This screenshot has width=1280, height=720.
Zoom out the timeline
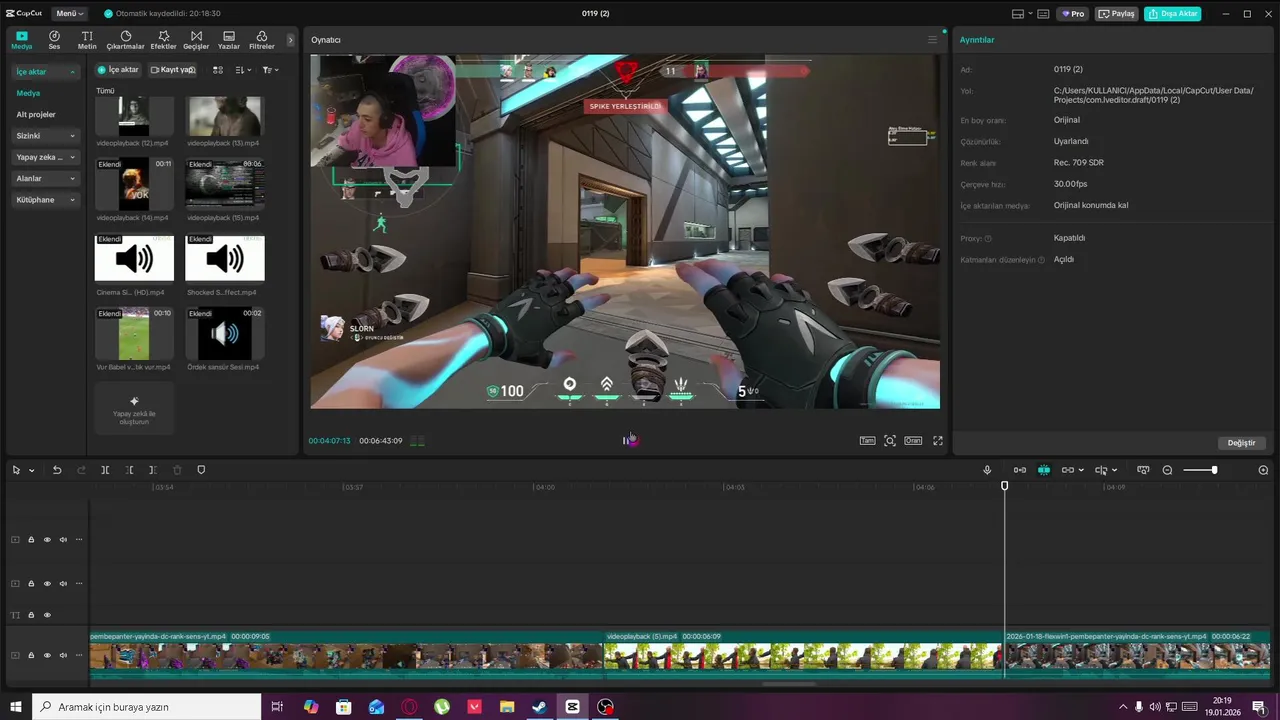pos(1167,470)
